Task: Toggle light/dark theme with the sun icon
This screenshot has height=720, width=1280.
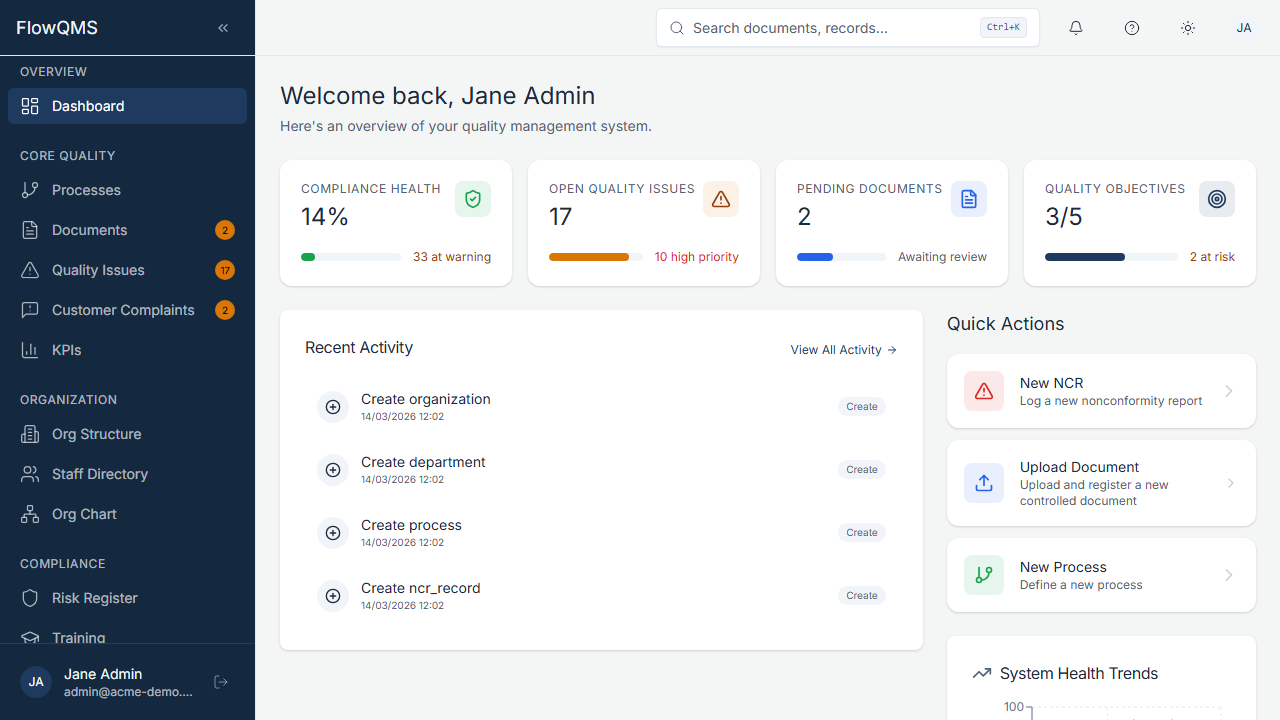Action: tap(1188, 28)
